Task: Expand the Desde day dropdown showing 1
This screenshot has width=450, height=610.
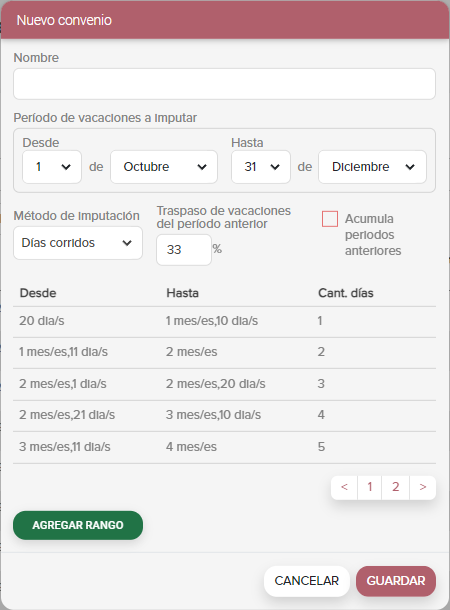Action: pyautogui.click(x=52, y=167)
